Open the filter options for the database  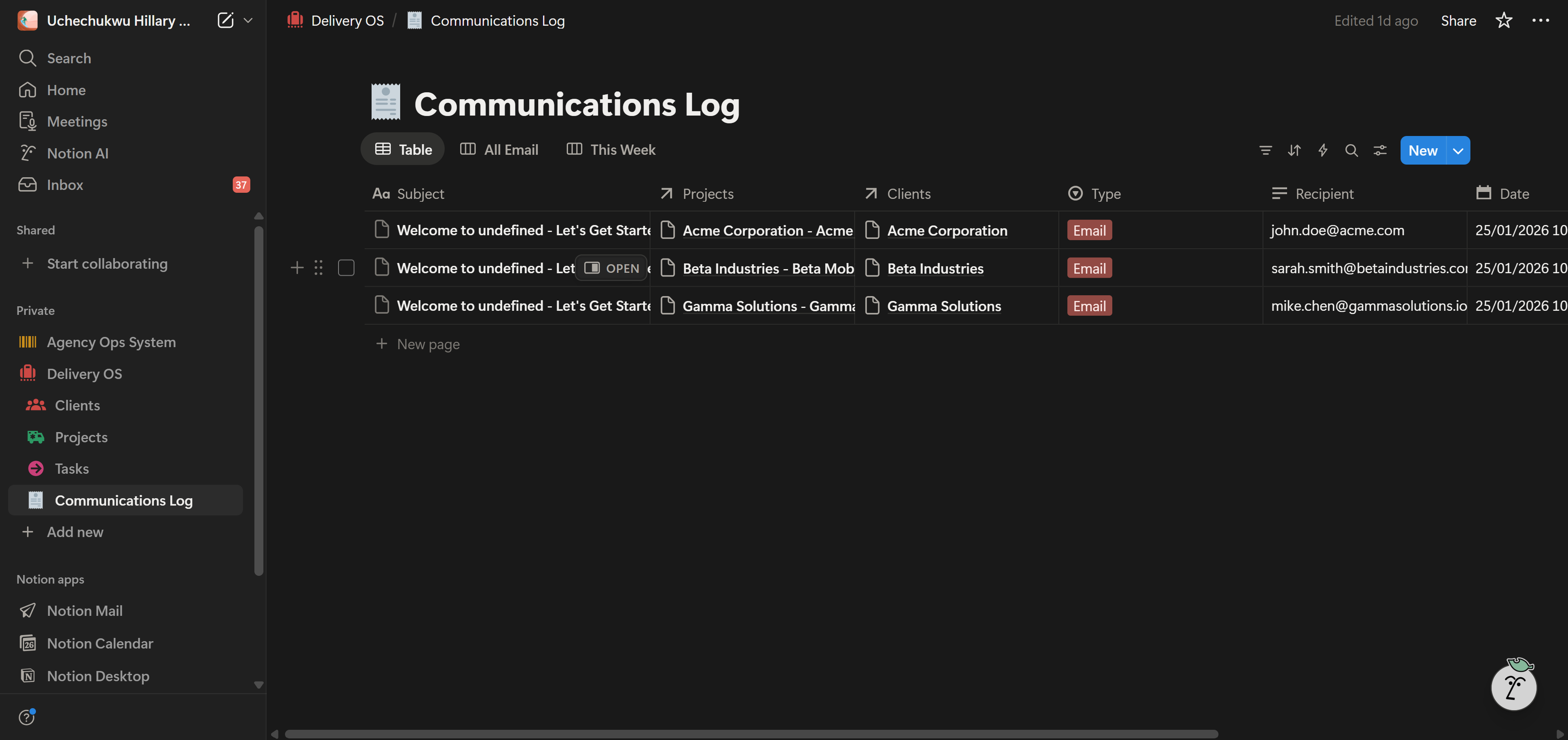click(1265, 150)
